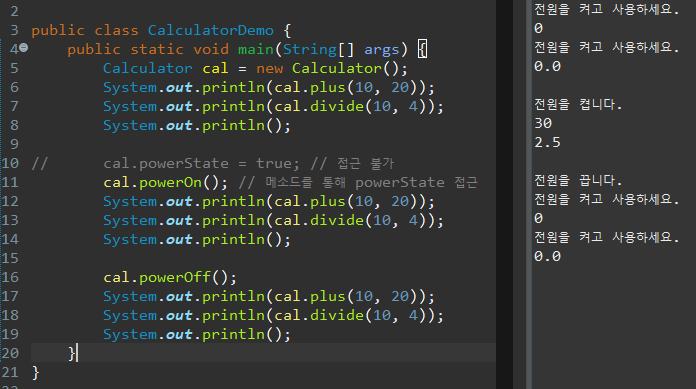Viewport: 696px width, 389px height.
Task: Click line number 16 in the gutter
Action: tap(10, 278)
